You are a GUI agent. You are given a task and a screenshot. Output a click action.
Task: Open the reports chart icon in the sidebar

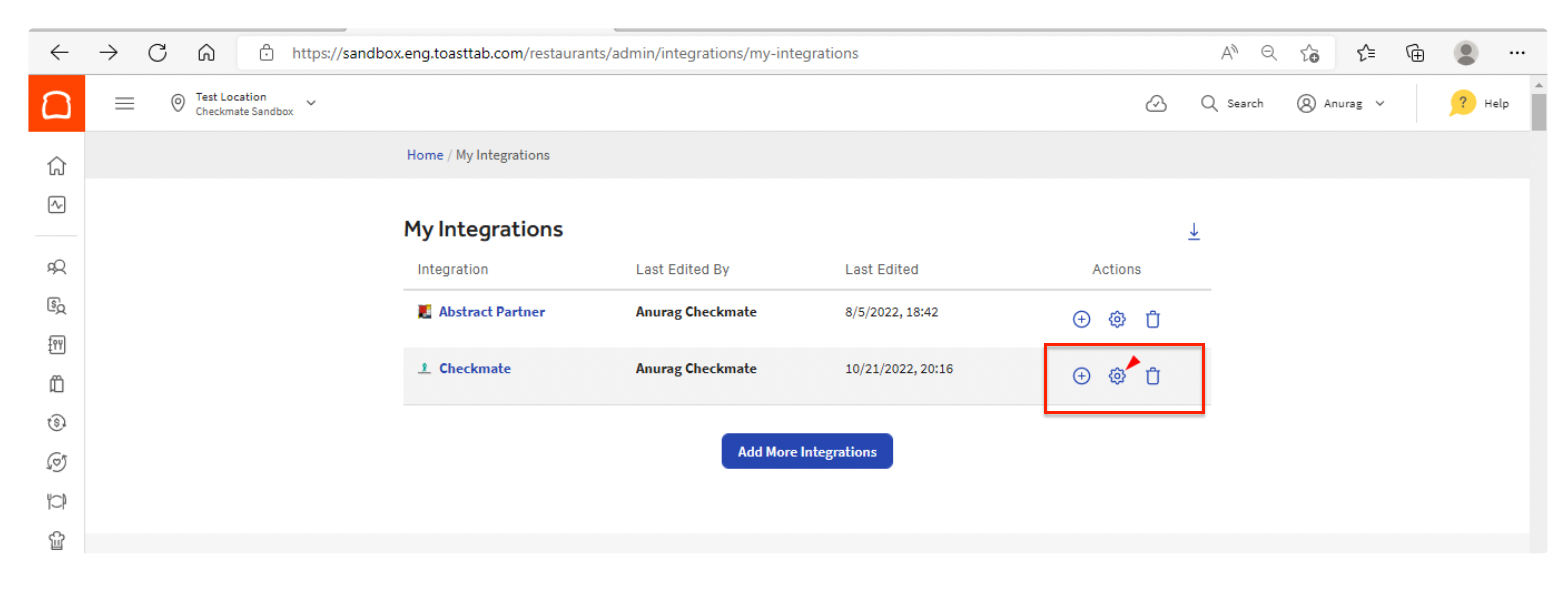57,205
